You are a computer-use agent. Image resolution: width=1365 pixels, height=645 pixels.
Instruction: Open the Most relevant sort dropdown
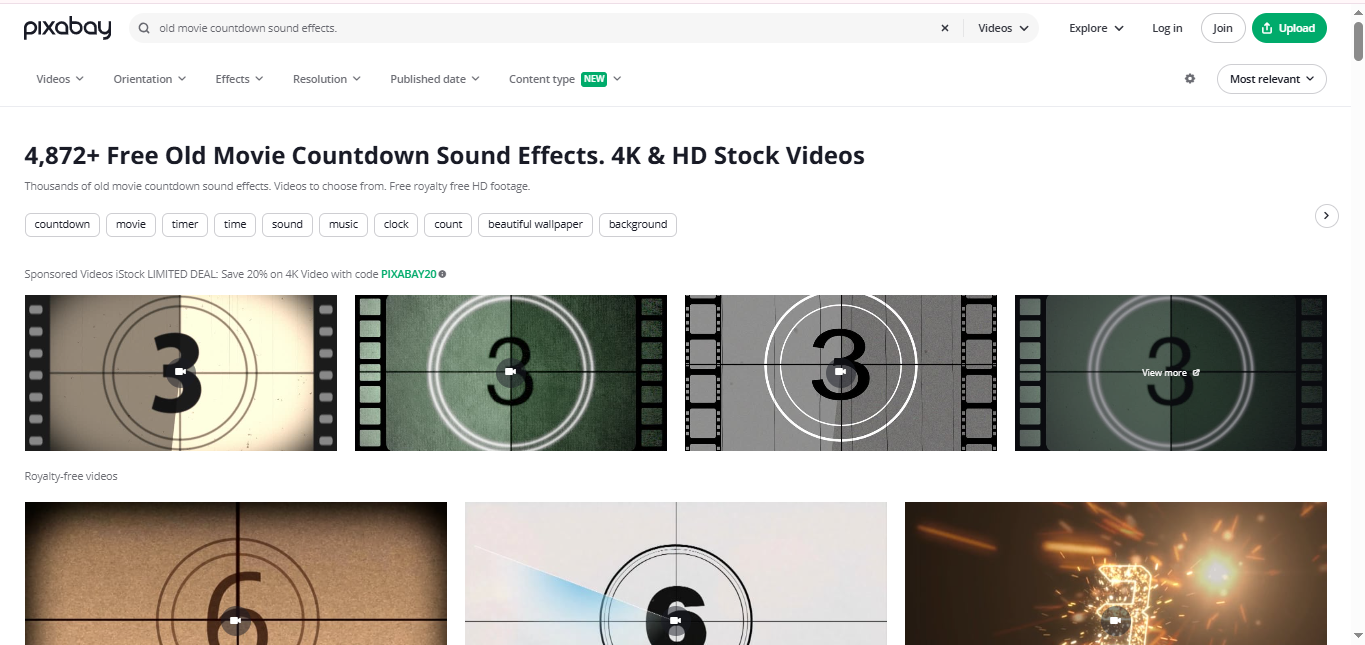tap(1271, 78)
